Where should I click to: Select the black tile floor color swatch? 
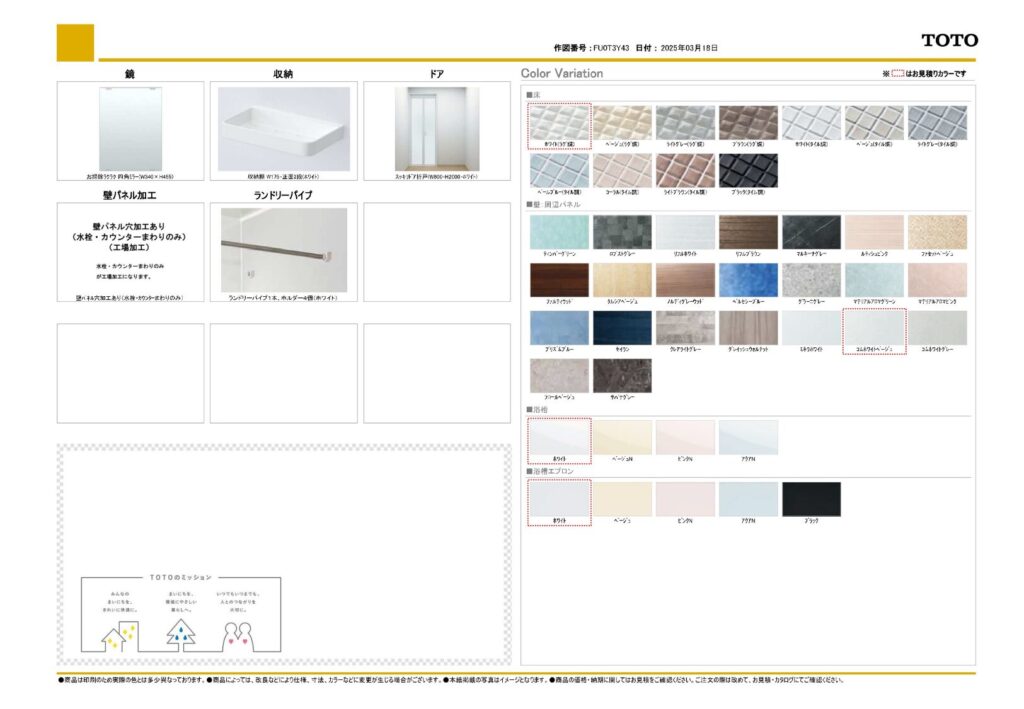click(748, 170)
